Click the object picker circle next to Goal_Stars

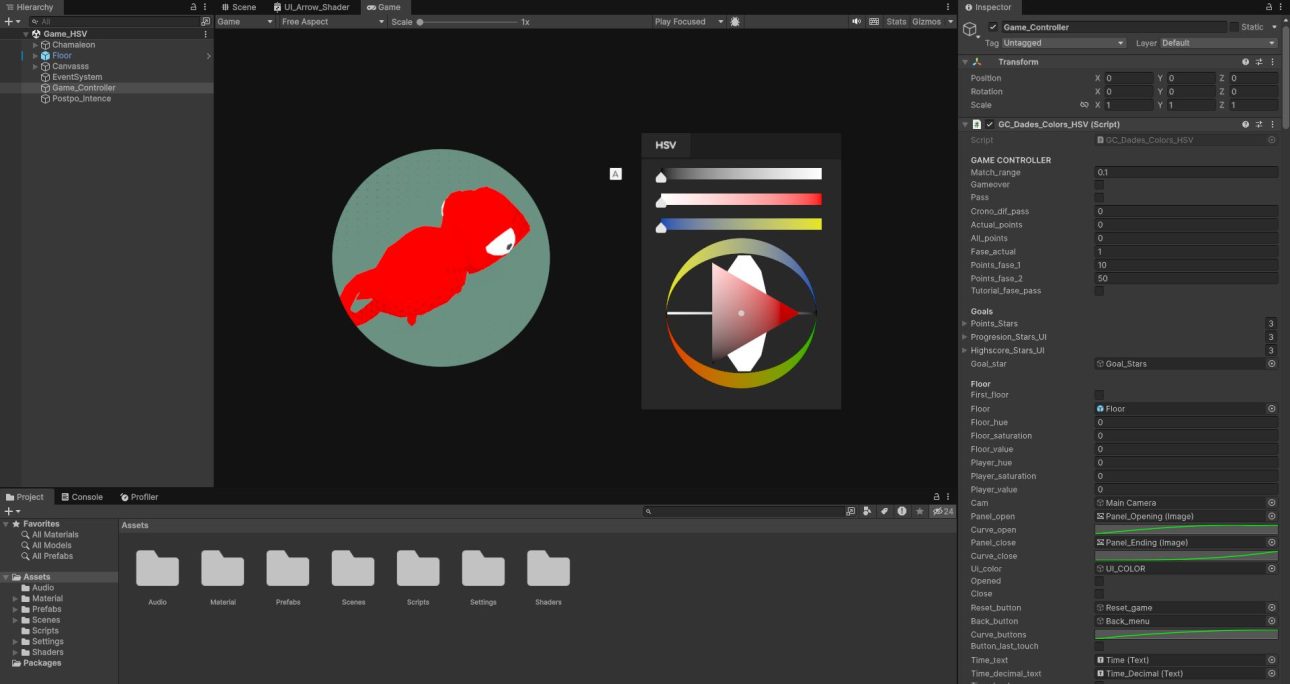tap(1272, 364)
